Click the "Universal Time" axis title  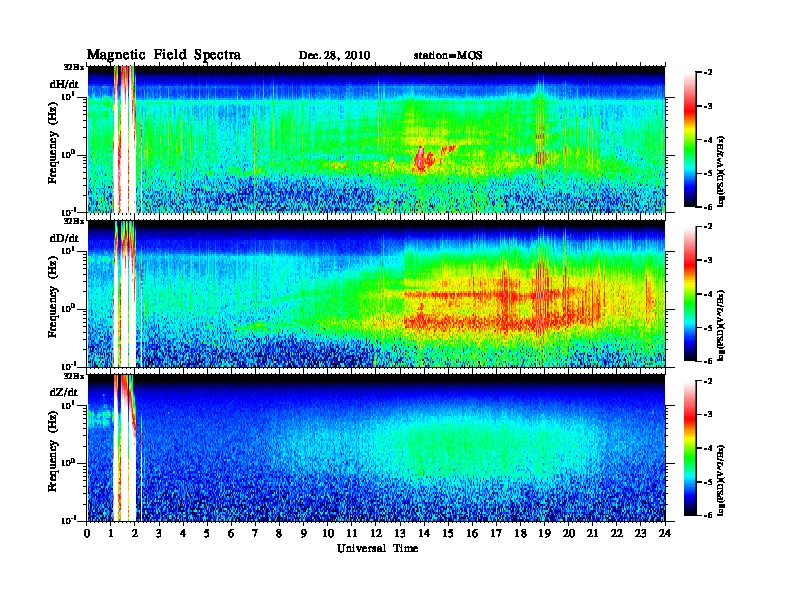tap(377, 548)
